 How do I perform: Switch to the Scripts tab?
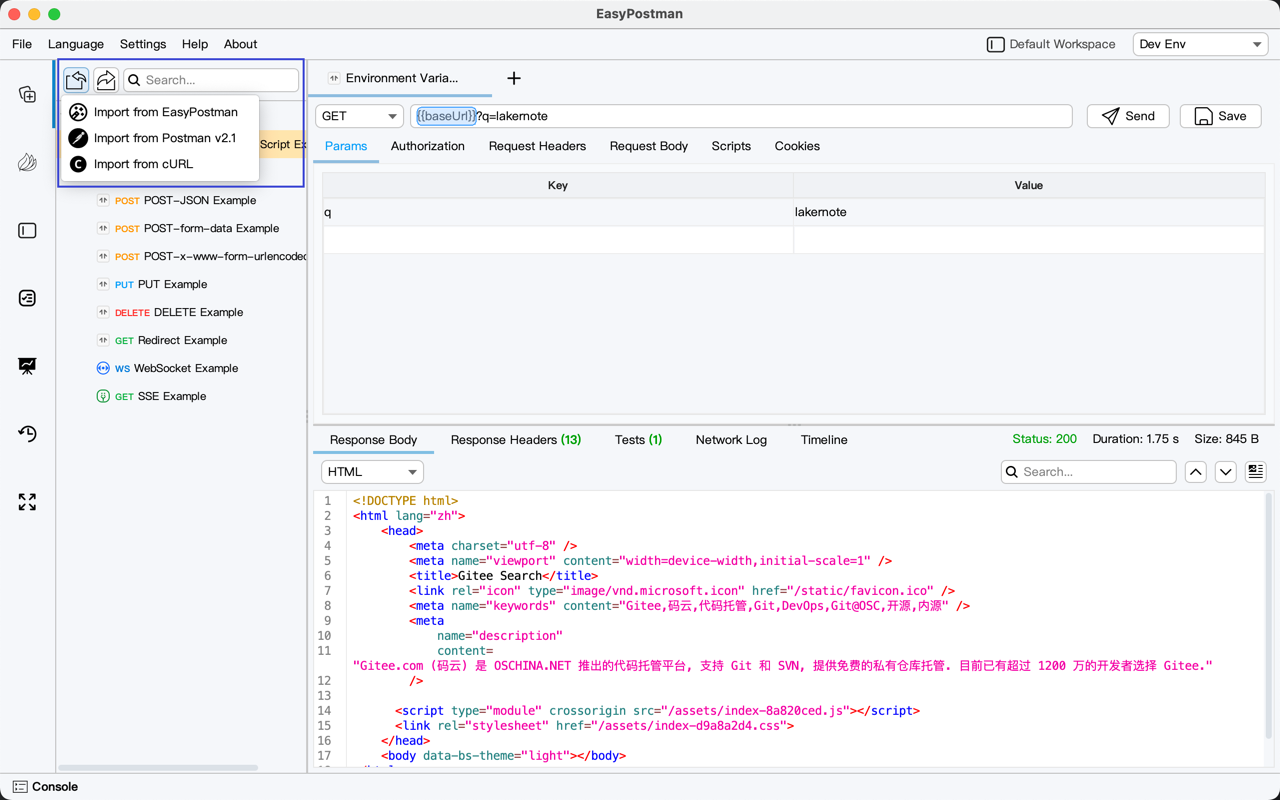tap(731, 146)
